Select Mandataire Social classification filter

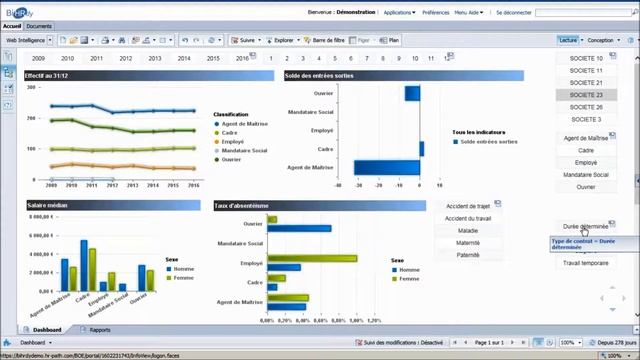click(586, 175)
